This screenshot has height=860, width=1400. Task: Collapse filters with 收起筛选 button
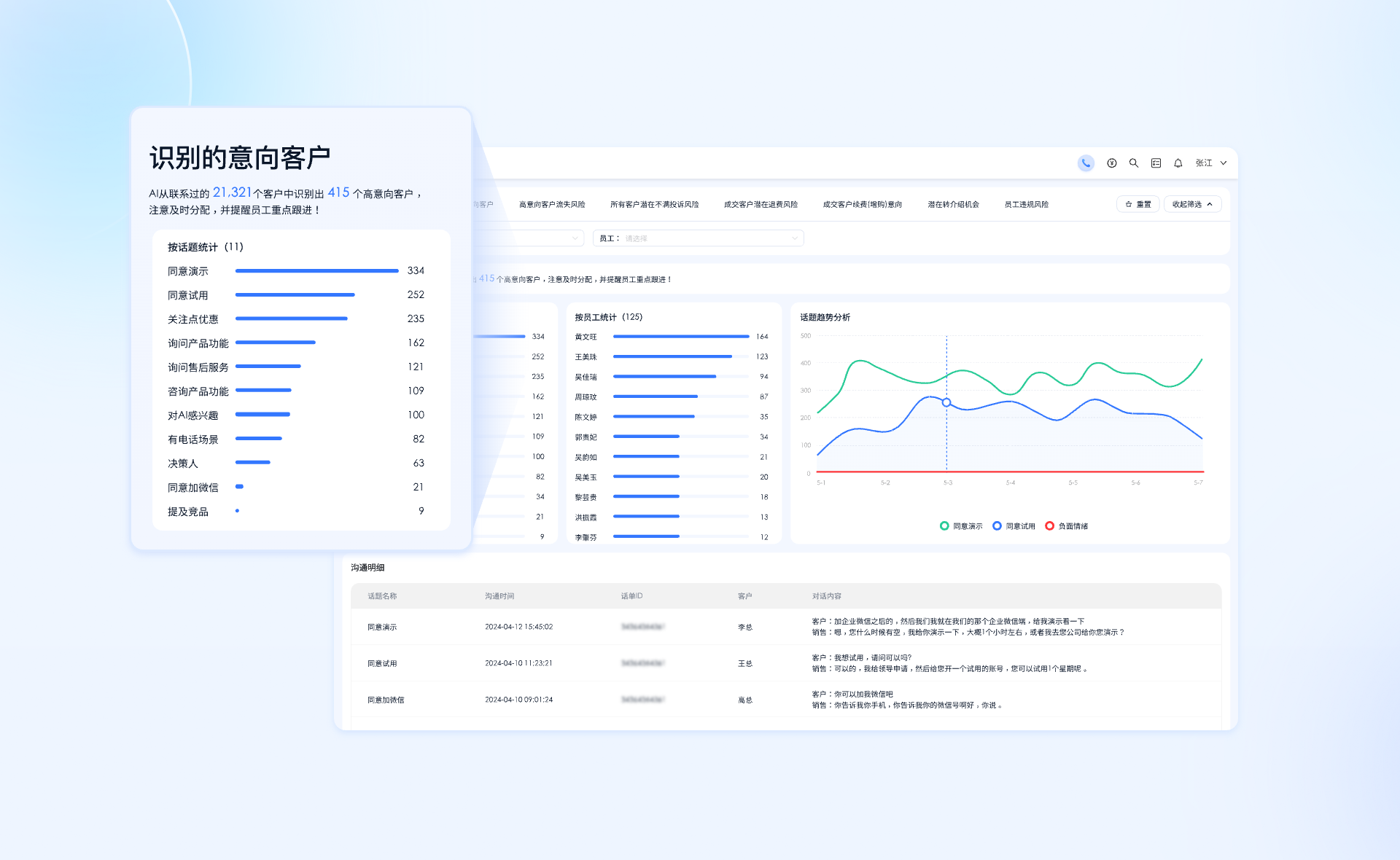1192,204
